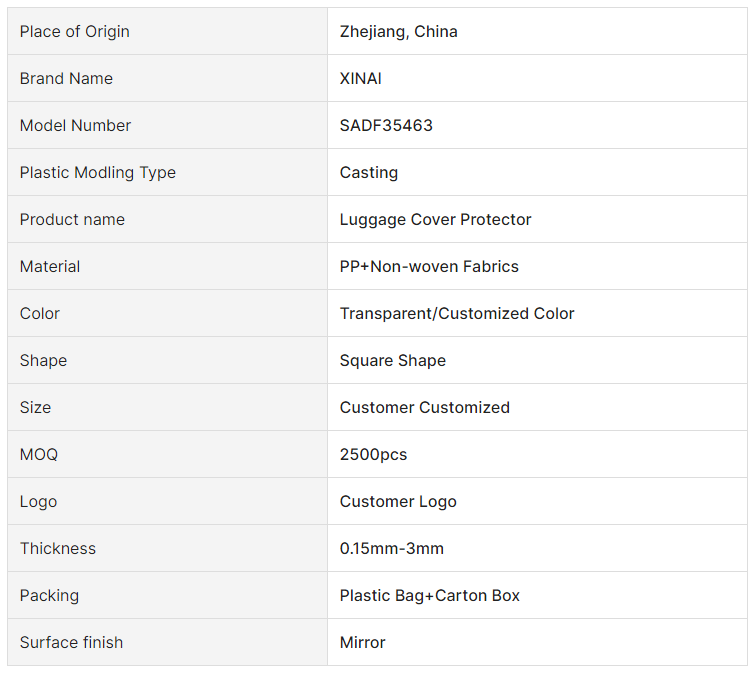The height and width of the screenshot is (675, 754).
Task: Select the 'Thickness' label cell
Action: [58, 549]
